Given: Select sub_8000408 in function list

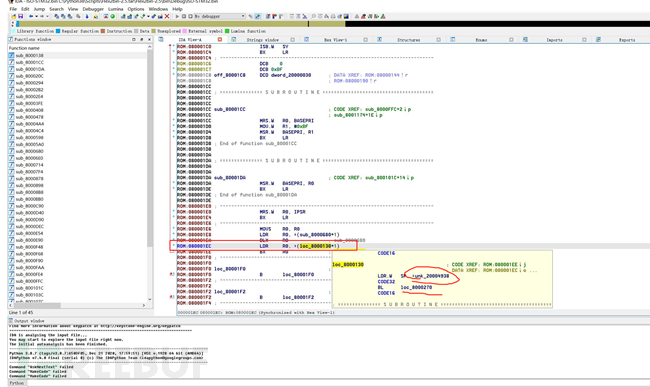Looking at the screenshot, I should [29, 110].
